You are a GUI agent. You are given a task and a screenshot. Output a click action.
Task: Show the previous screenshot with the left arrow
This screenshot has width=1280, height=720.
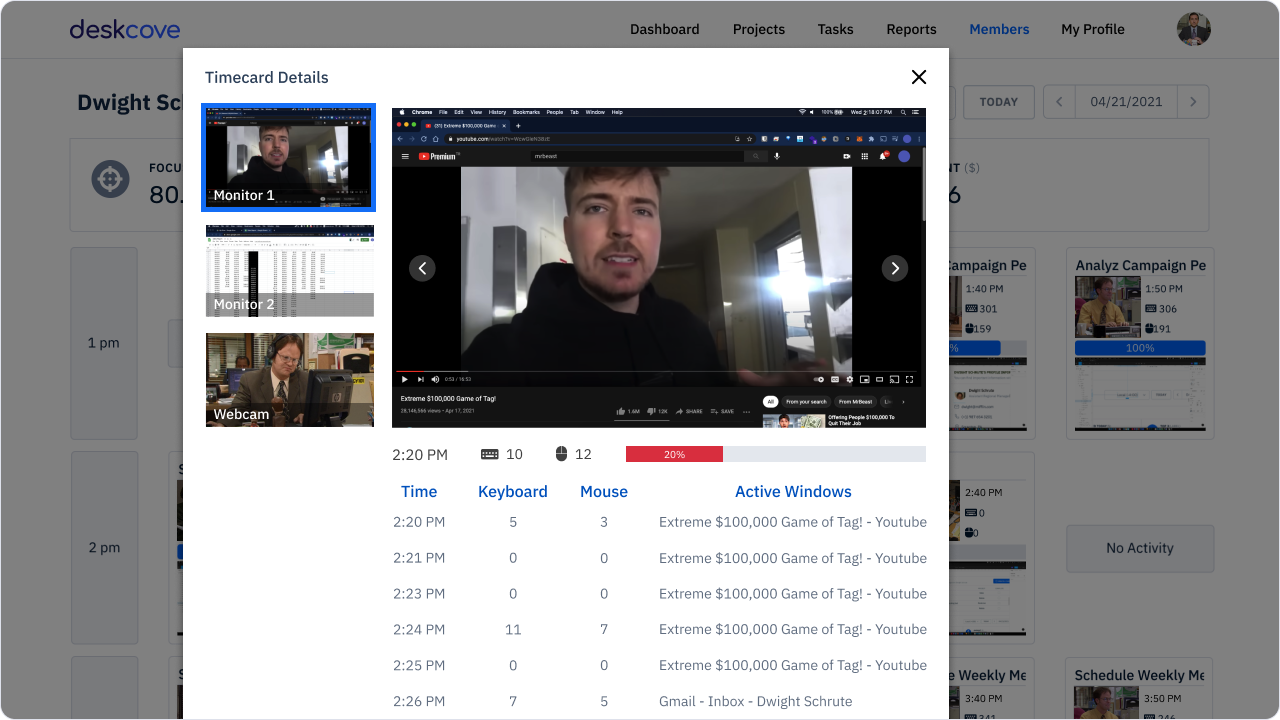422,268
